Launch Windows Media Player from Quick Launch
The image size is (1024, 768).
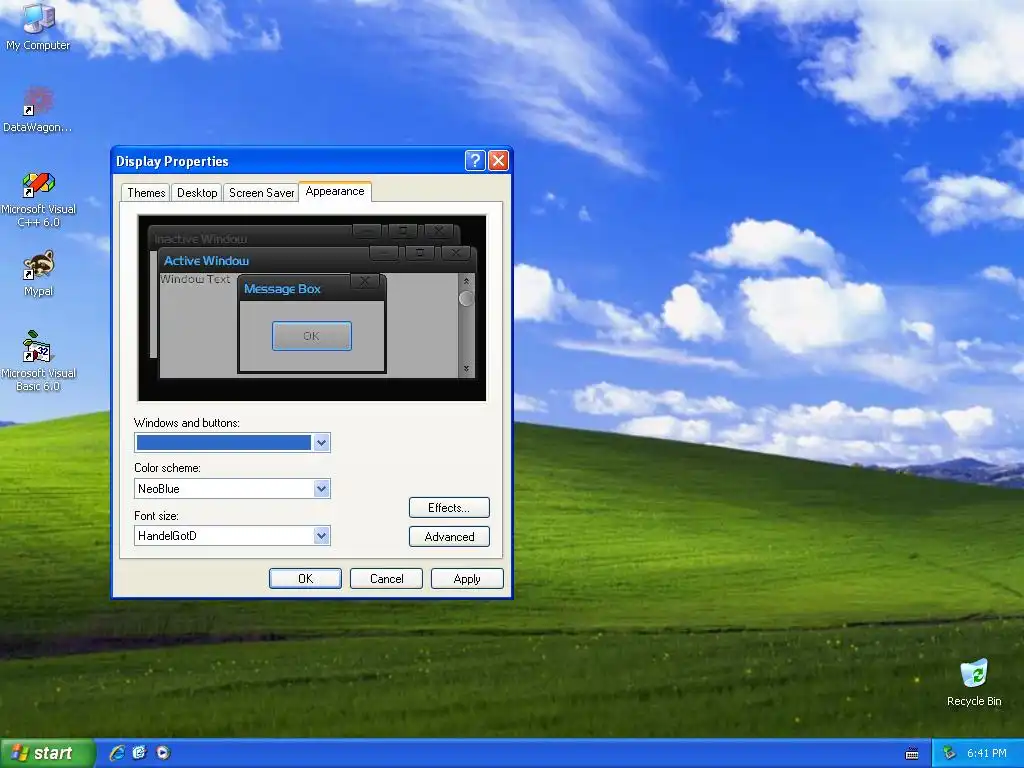163,753
